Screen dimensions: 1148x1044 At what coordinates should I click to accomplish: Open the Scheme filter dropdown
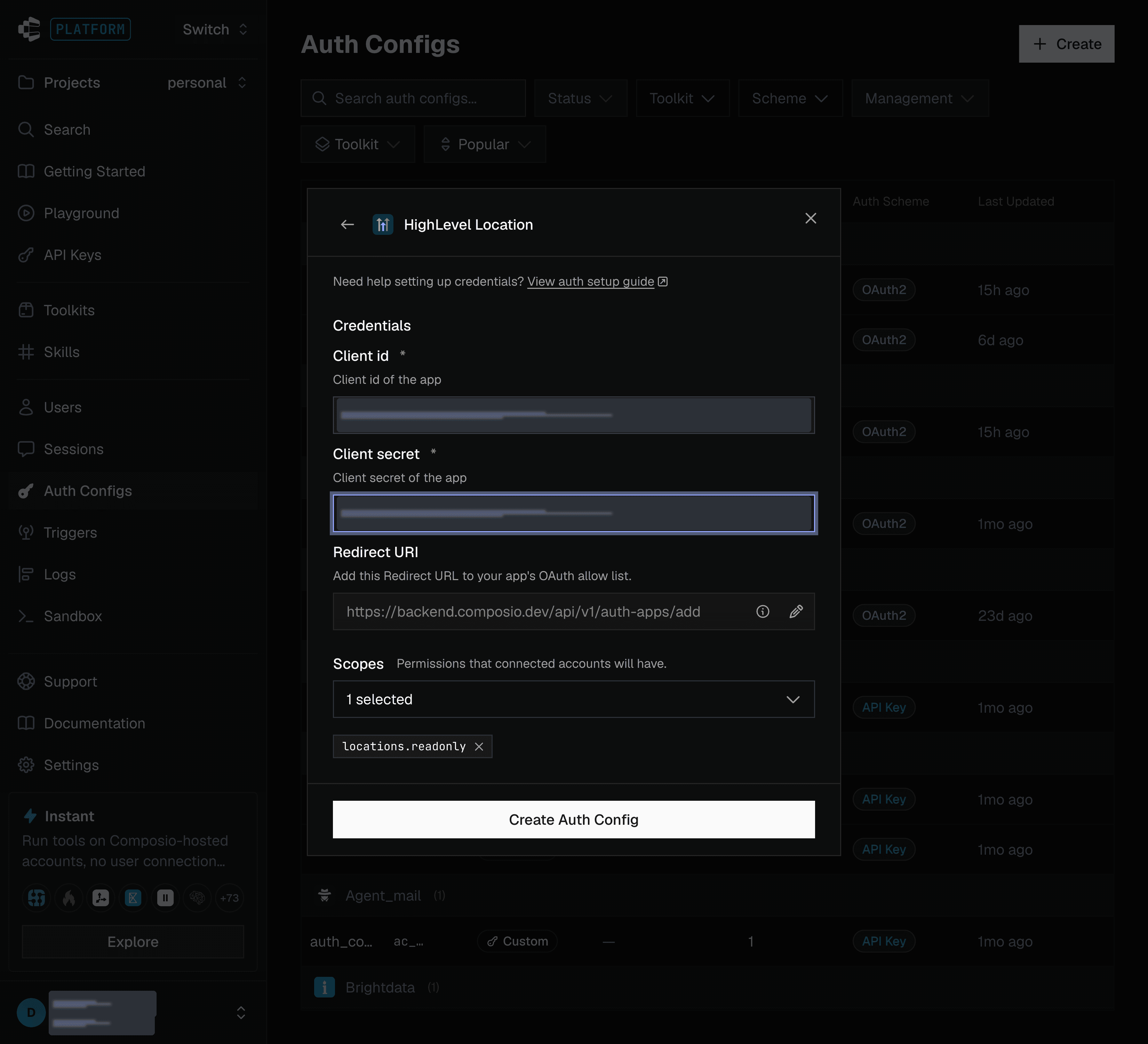point(790,98)
